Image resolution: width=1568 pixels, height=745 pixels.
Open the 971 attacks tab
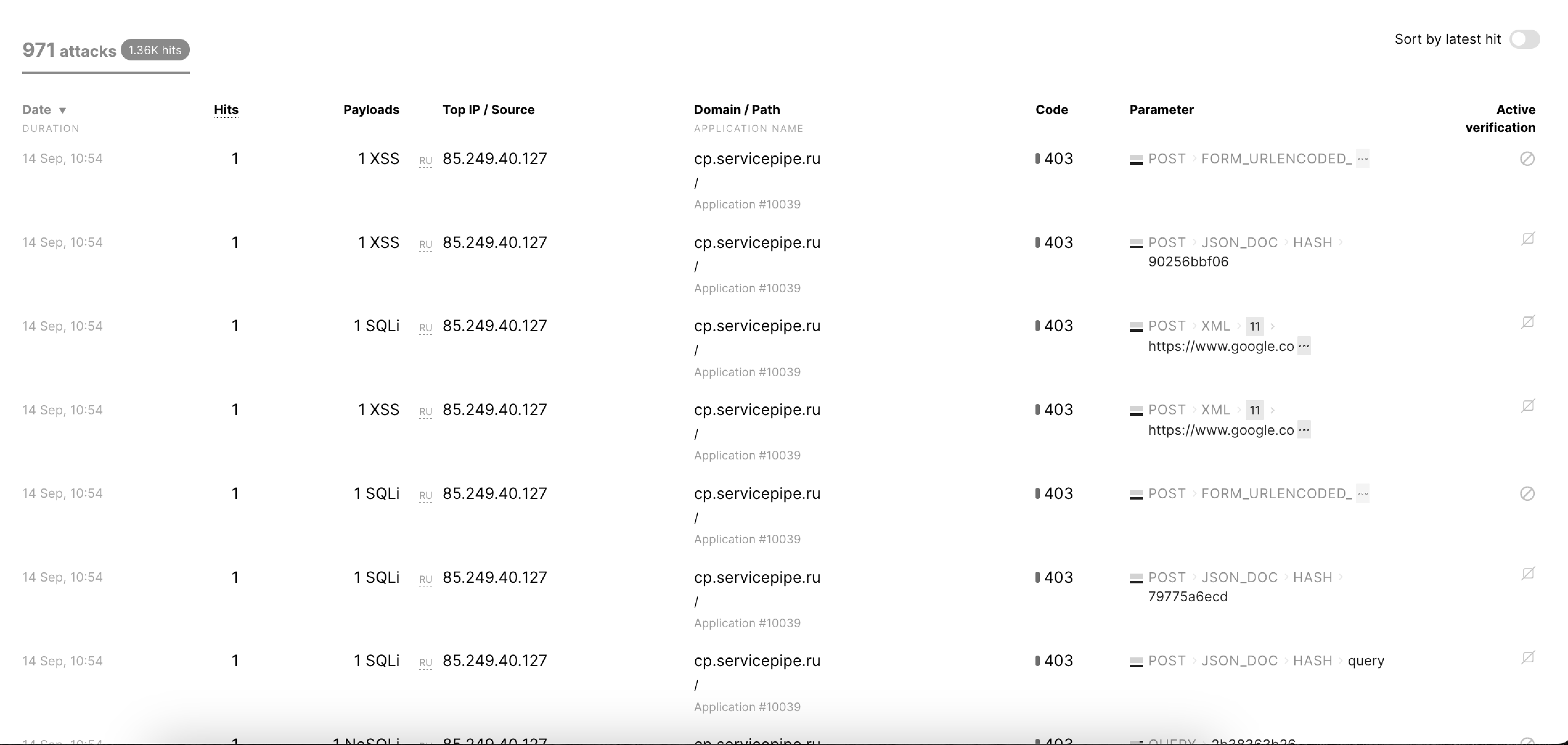[x=69, y=51]
